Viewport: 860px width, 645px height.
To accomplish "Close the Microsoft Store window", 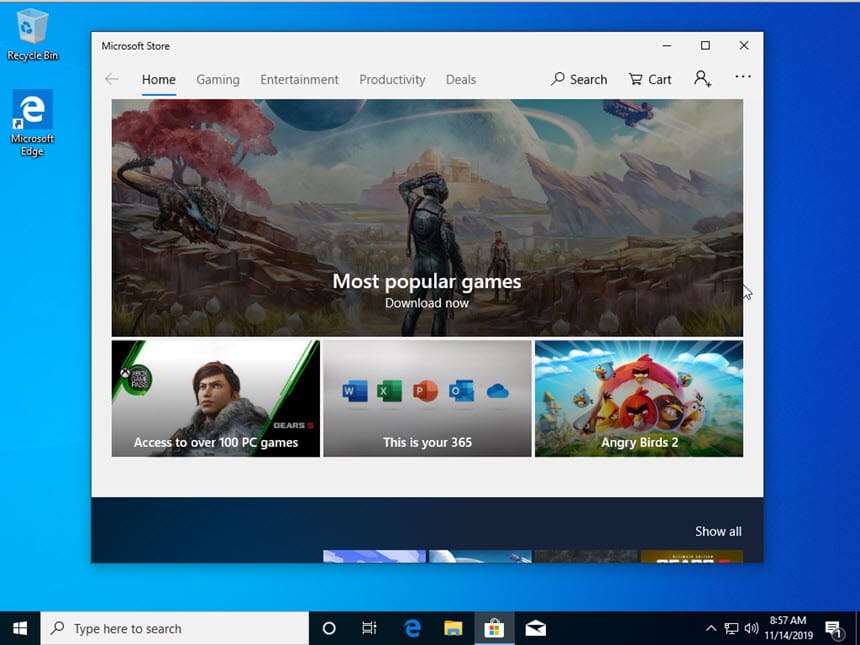I will tap(744, 46).
